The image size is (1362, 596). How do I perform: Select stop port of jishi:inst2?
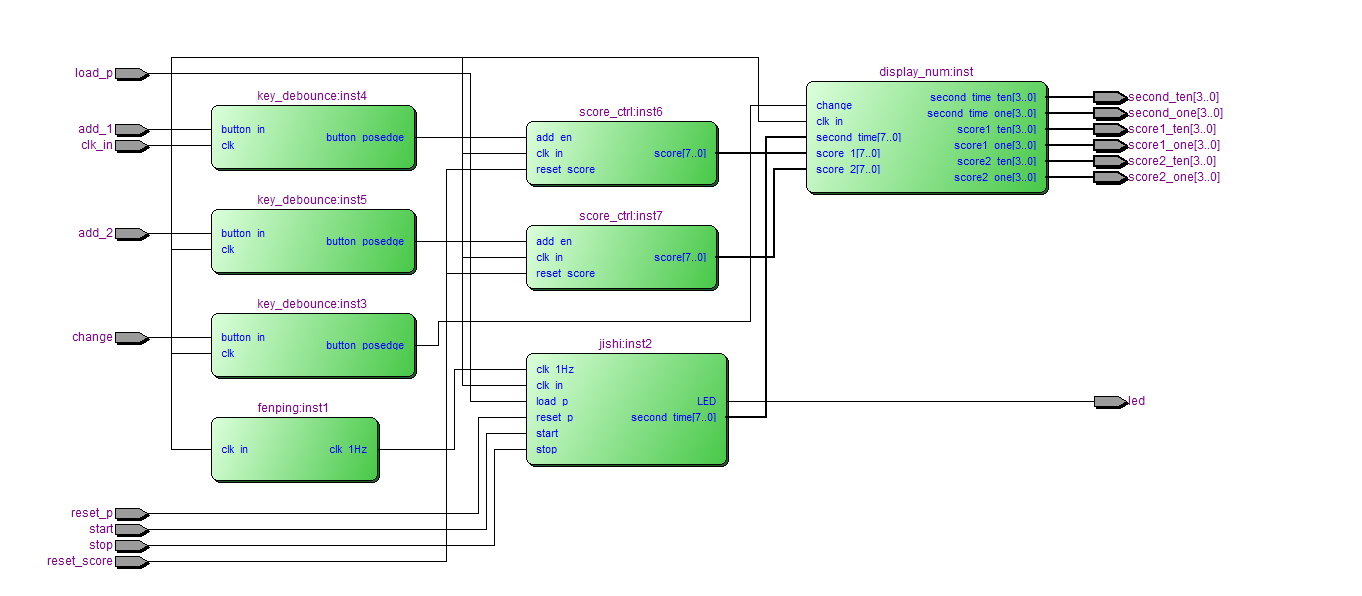tap(547, 450)
